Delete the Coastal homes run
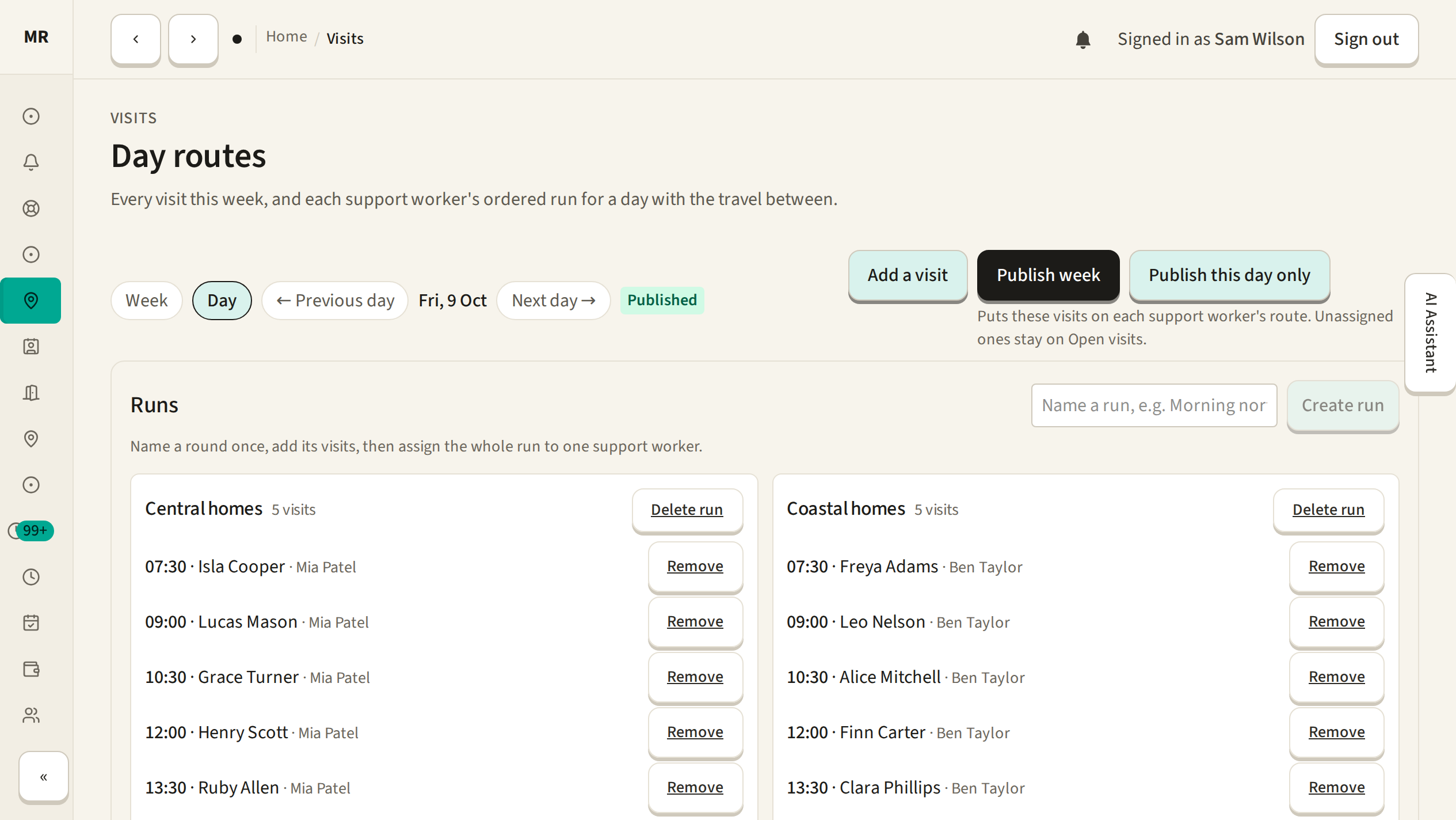Screen dimensions: 1456x820 [x=1328, y=510]
